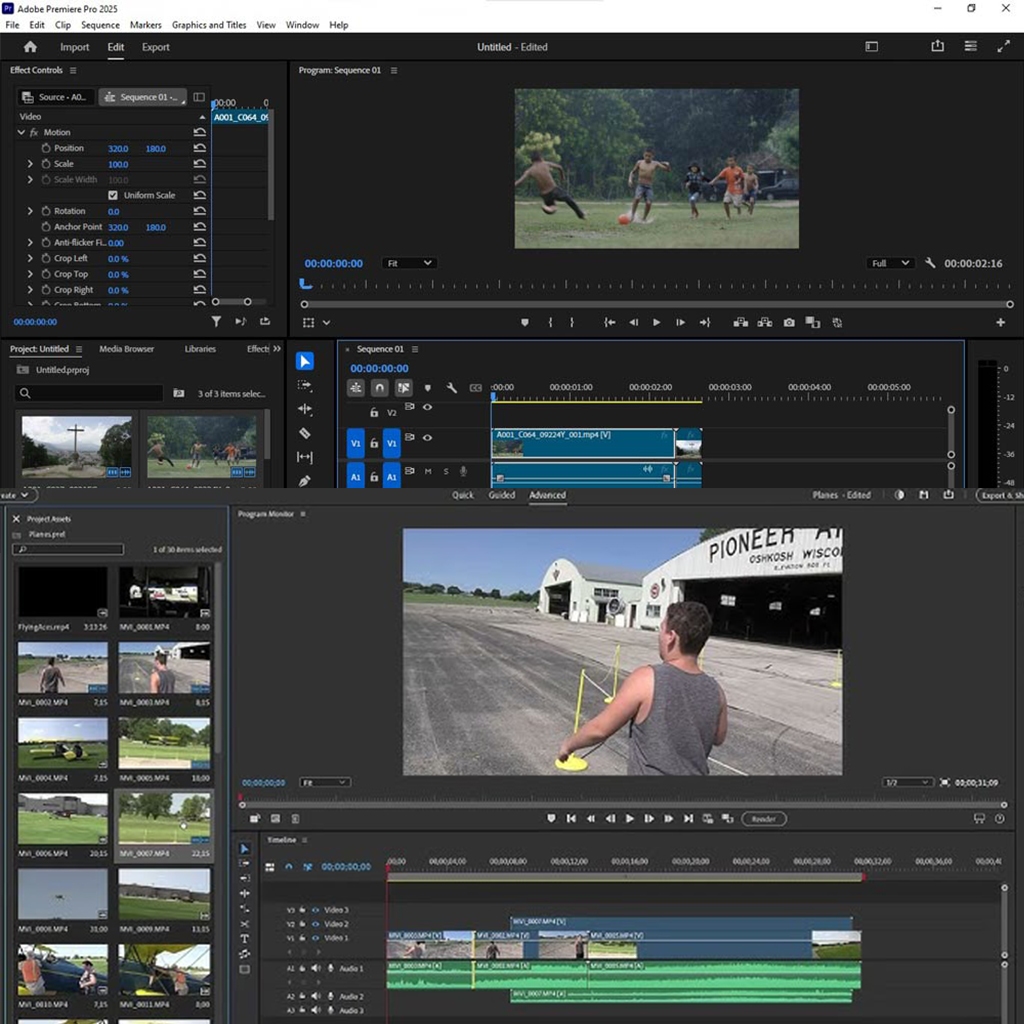The height and width of the screenshot is (1024, 1024).
Task: Toggle V2 track output eye in Sequence 01
Action: 427,407
